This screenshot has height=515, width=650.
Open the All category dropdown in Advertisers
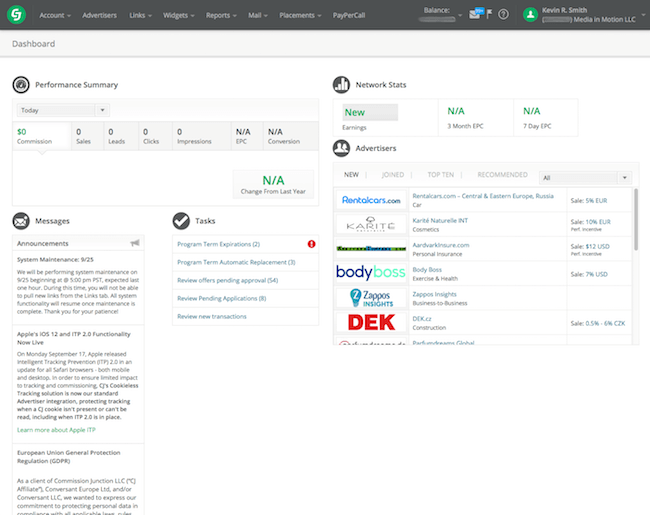pos(585,177)
